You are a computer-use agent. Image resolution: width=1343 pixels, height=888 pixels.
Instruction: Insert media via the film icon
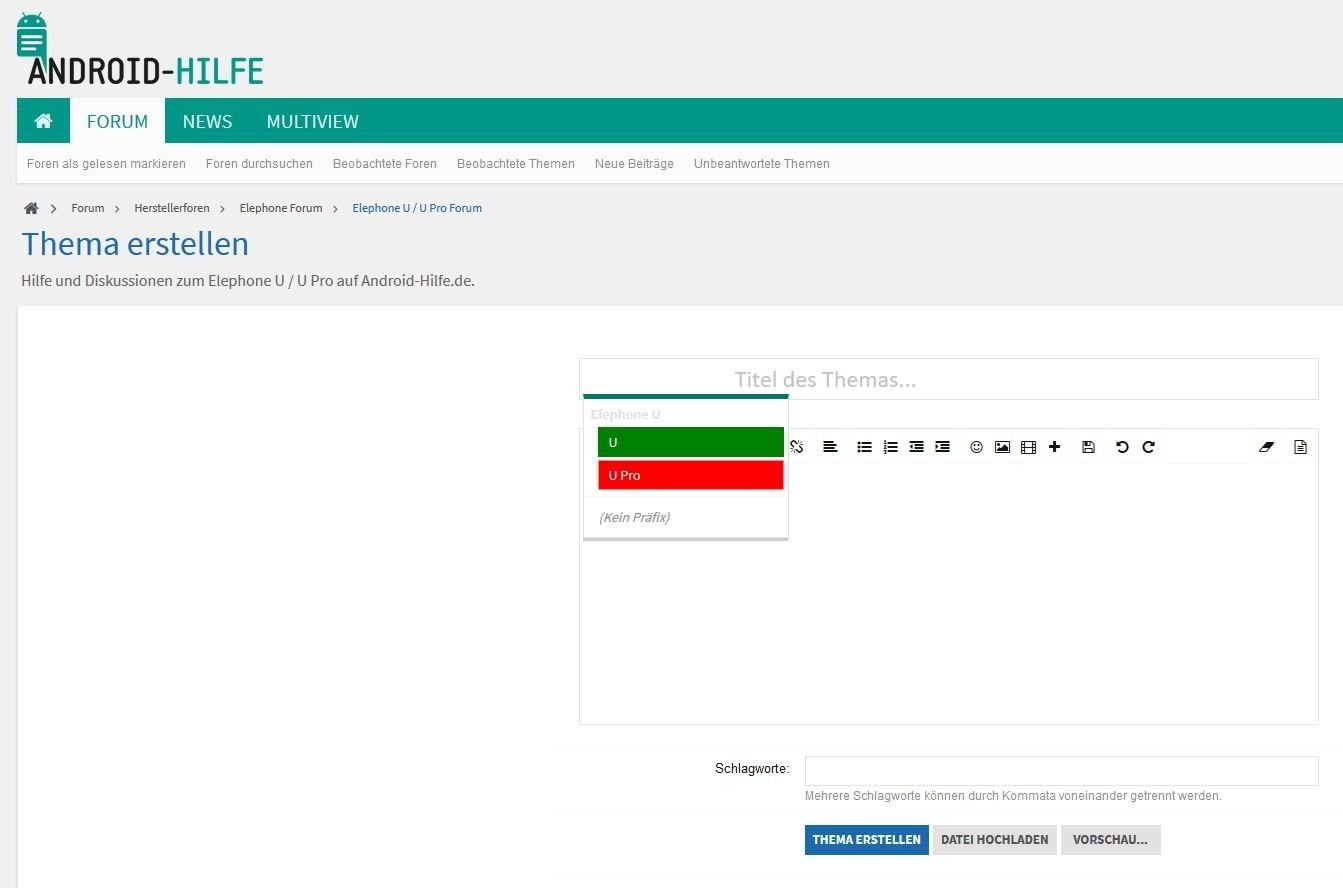tap(1028, 447)
